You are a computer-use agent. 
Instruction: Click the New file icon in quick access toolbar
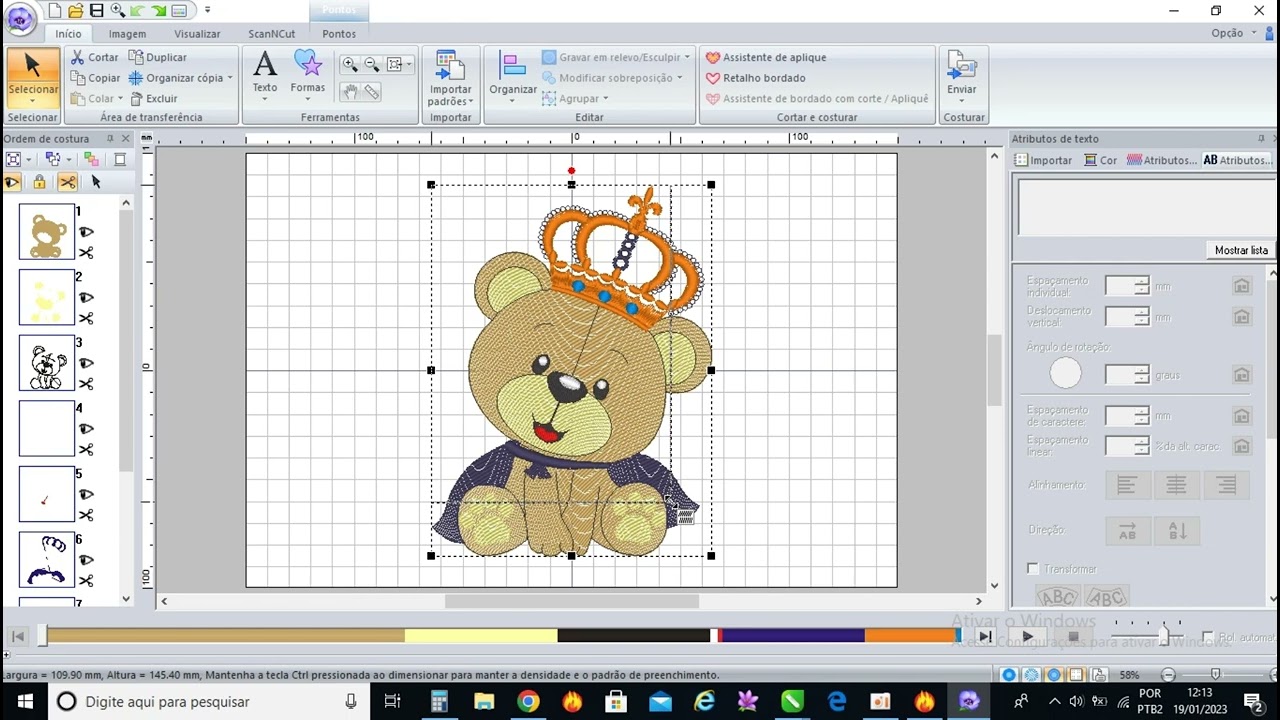coord(55,10)
